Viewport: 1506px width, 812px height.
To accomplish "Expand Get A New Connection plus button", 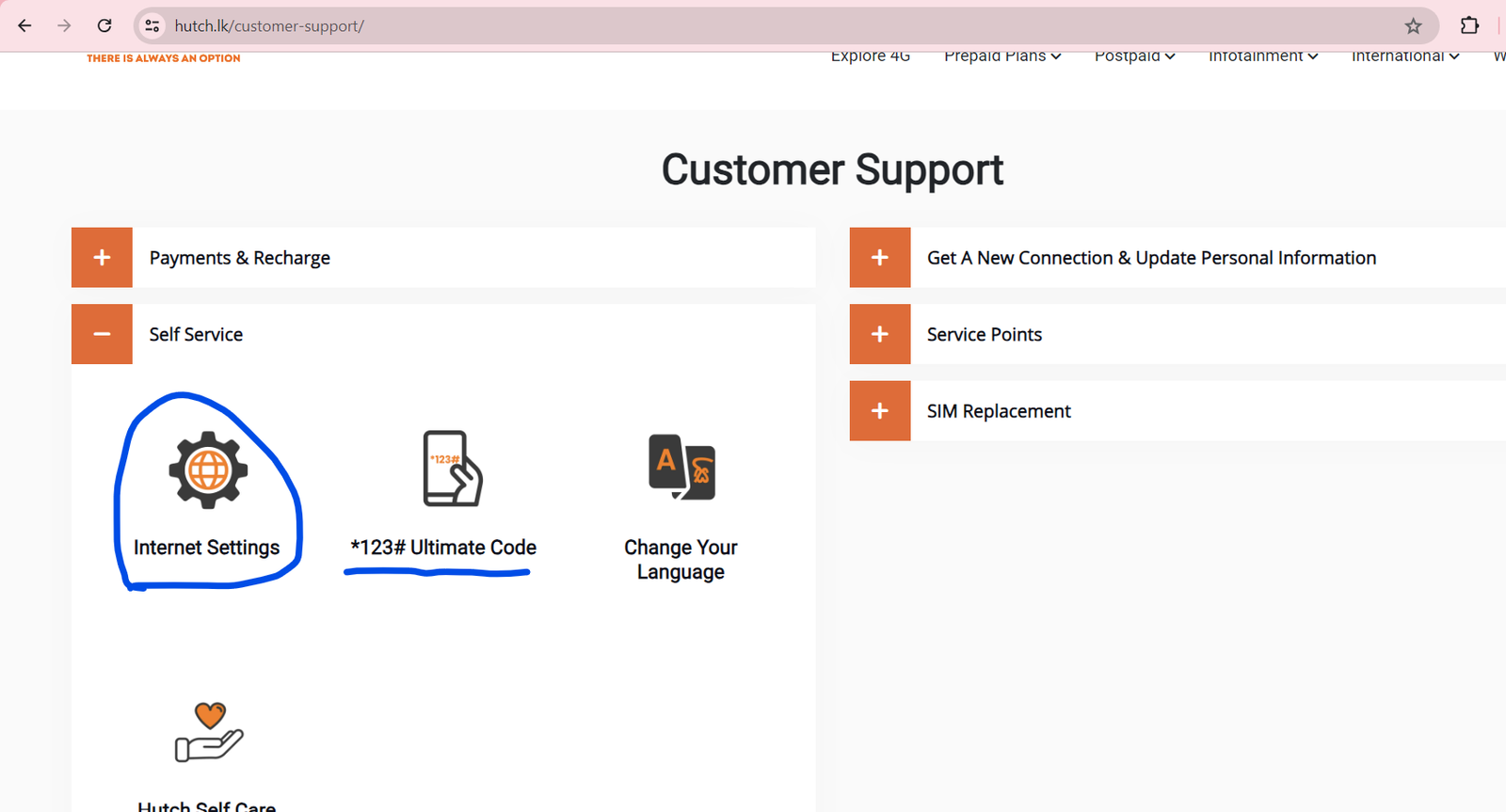I will point(880,257).
